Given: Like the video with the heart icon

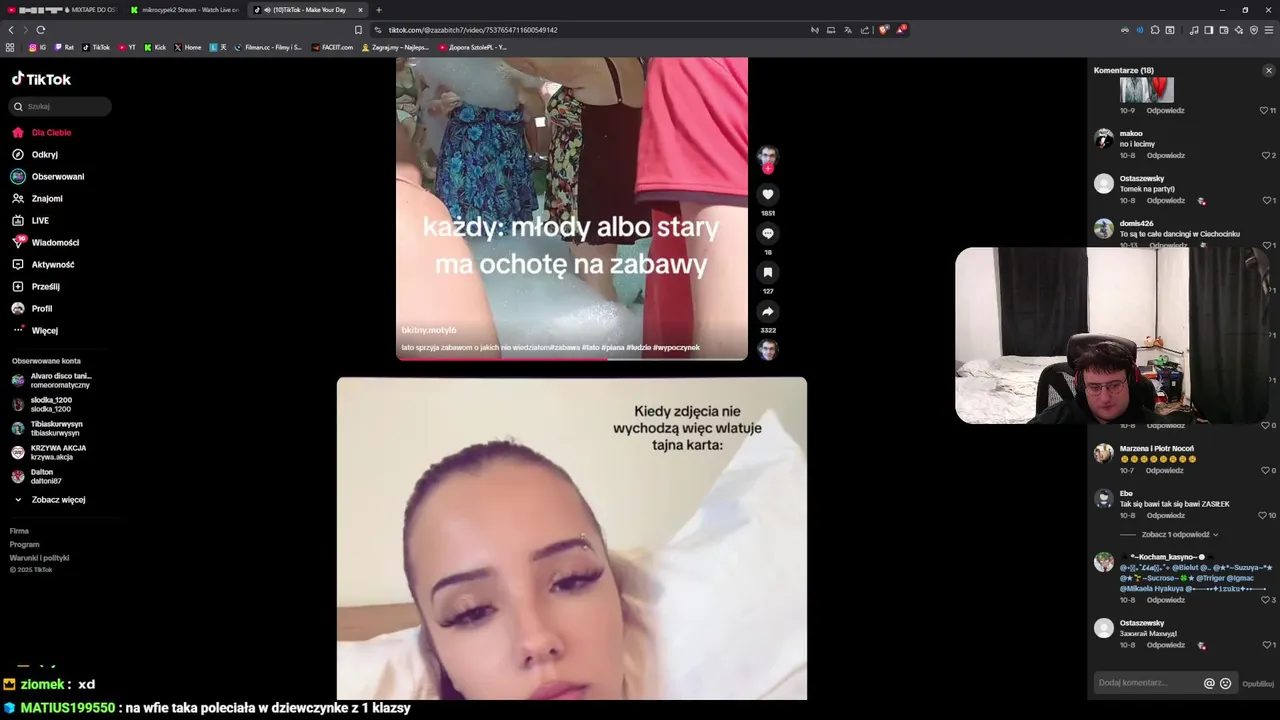Looking at the screenshot, I should click(768, 194).
